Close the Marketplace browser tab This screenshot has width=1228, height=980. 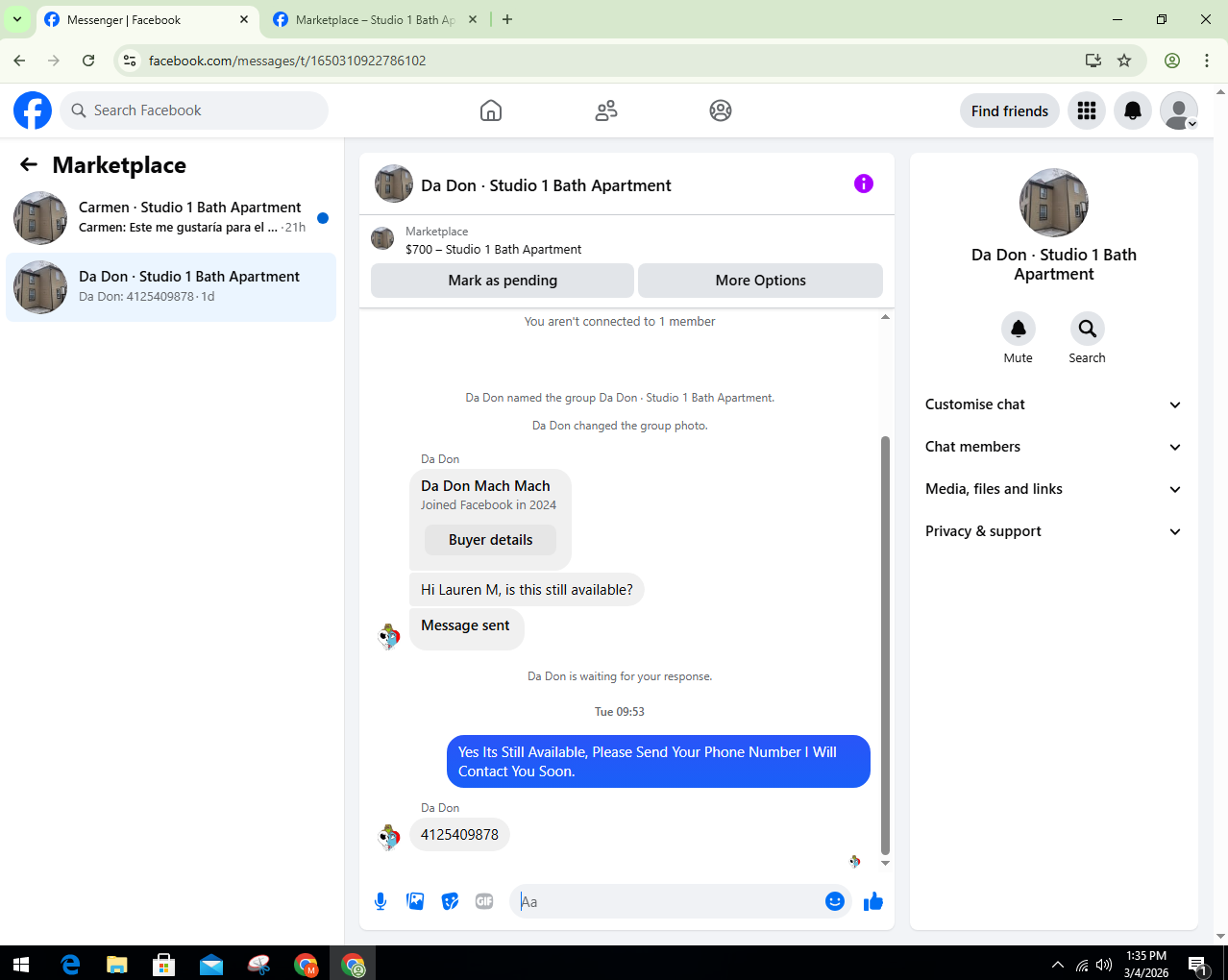[472, 19]
